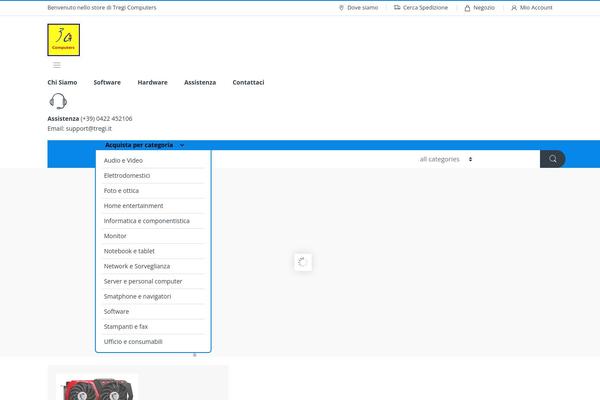Select Foto e ottica category
This screenshot has width=600, height=400.
153,191
